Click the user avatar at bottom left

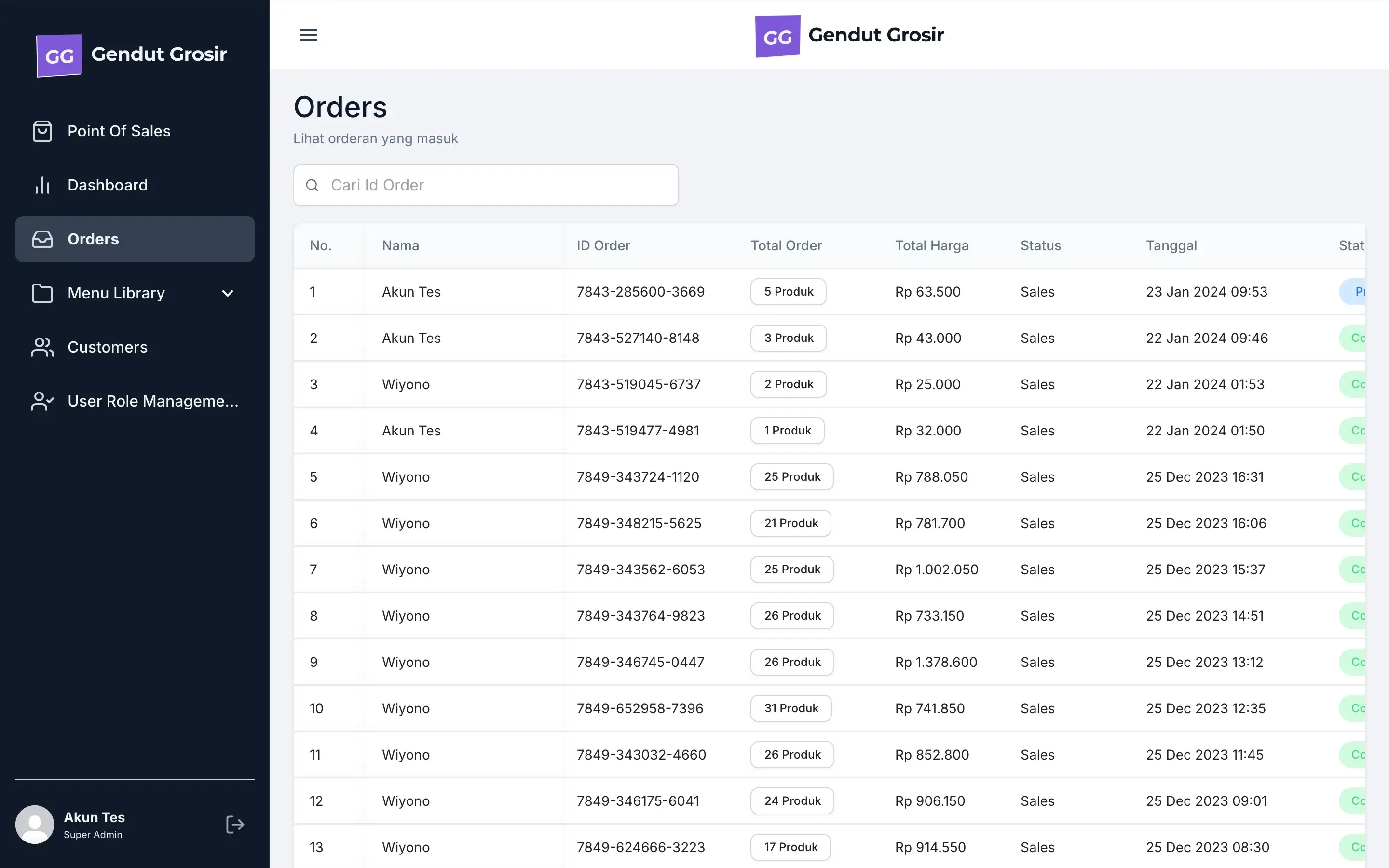(x=34, y=825)
